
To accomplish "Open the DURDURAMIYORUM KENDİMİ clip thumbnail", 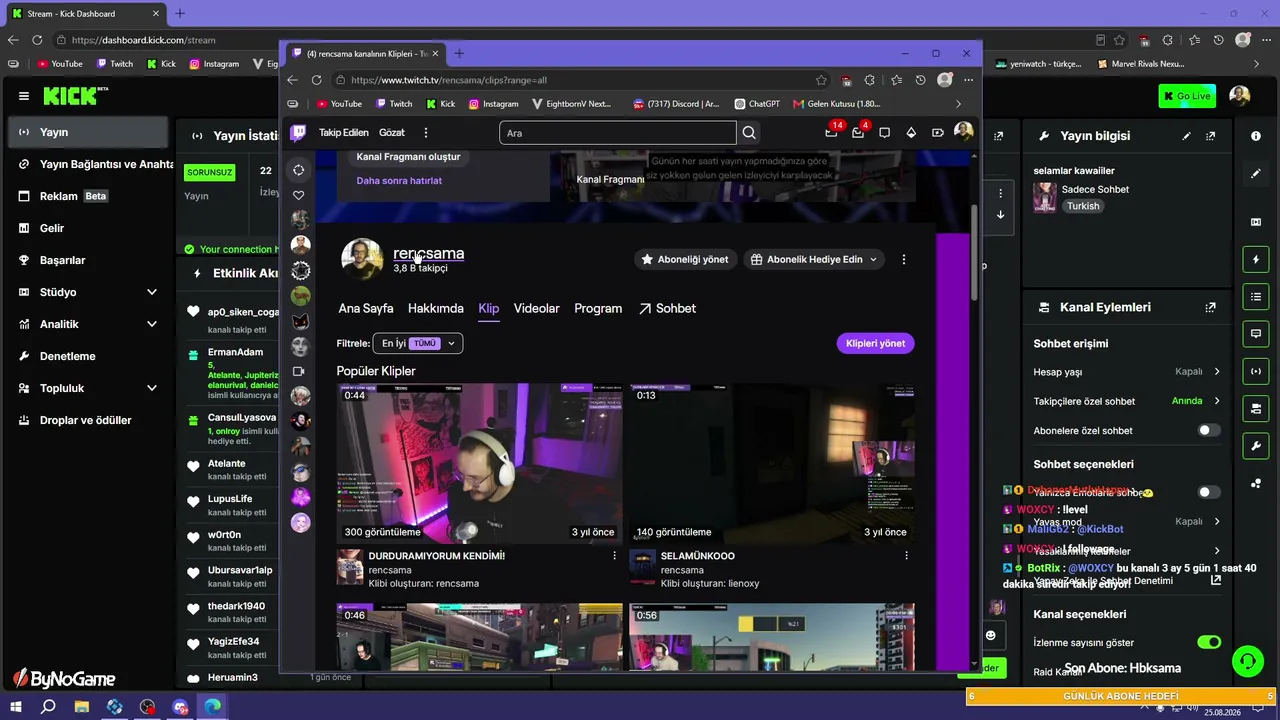I will 479,463.
